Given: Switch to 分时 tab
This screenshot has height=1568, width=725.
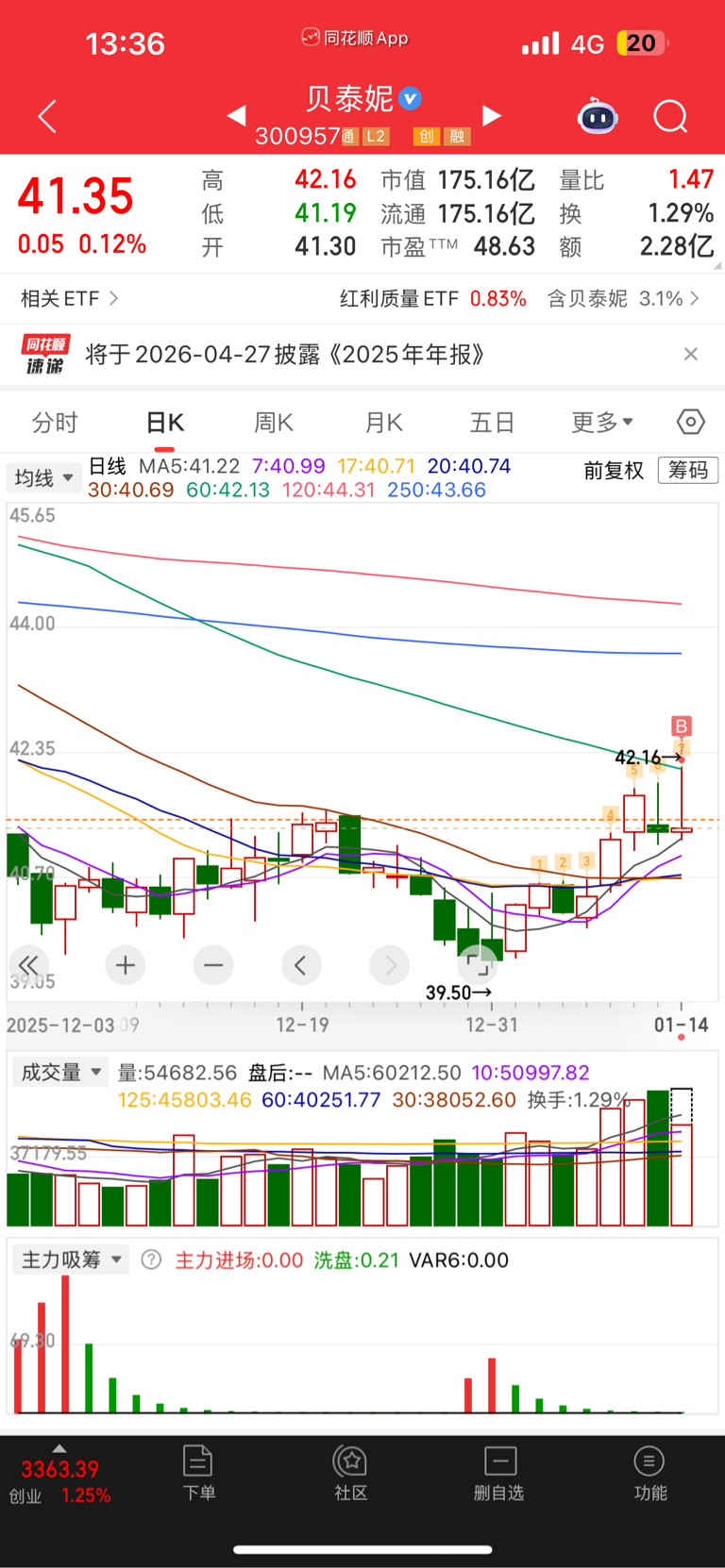Looking at the screenshot, I should click(55, 423).
